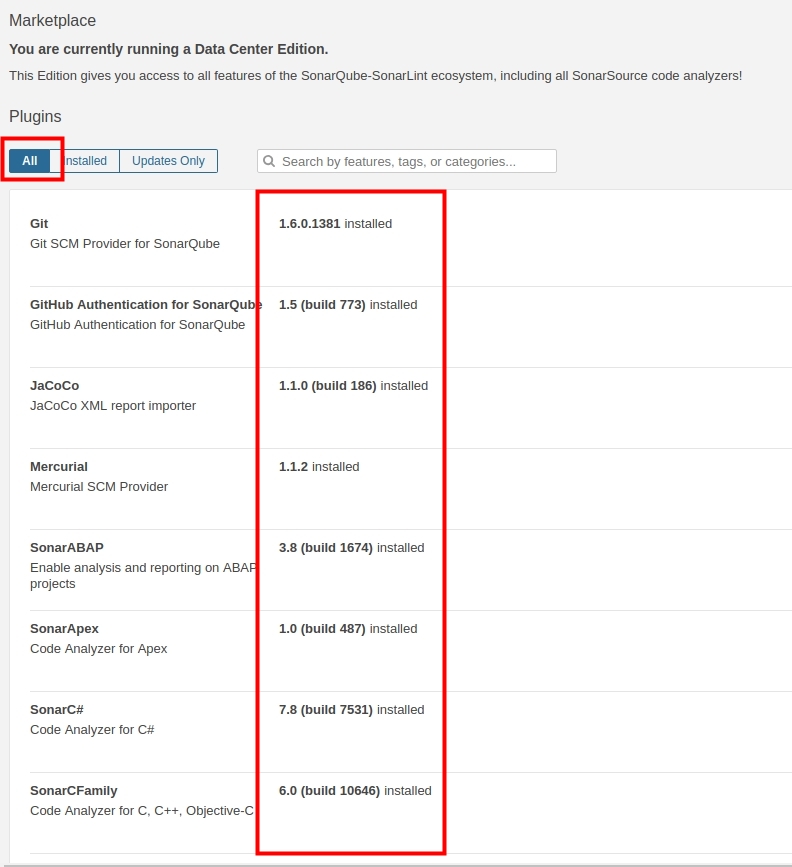Click the SonarABAP plugin name
Image resolution: width=792 pixels, height=867 pixels.
coord(67,547)
